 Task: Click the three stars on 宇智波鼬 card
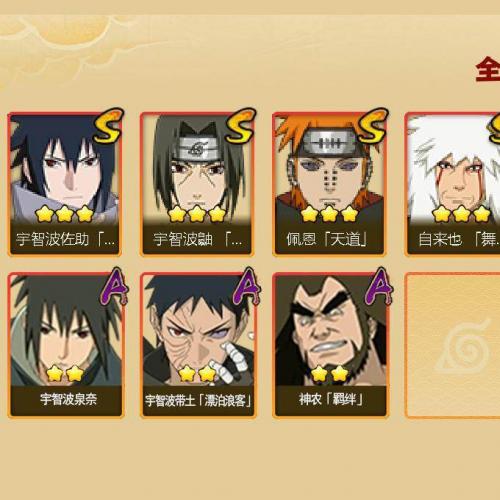(197, 214)
